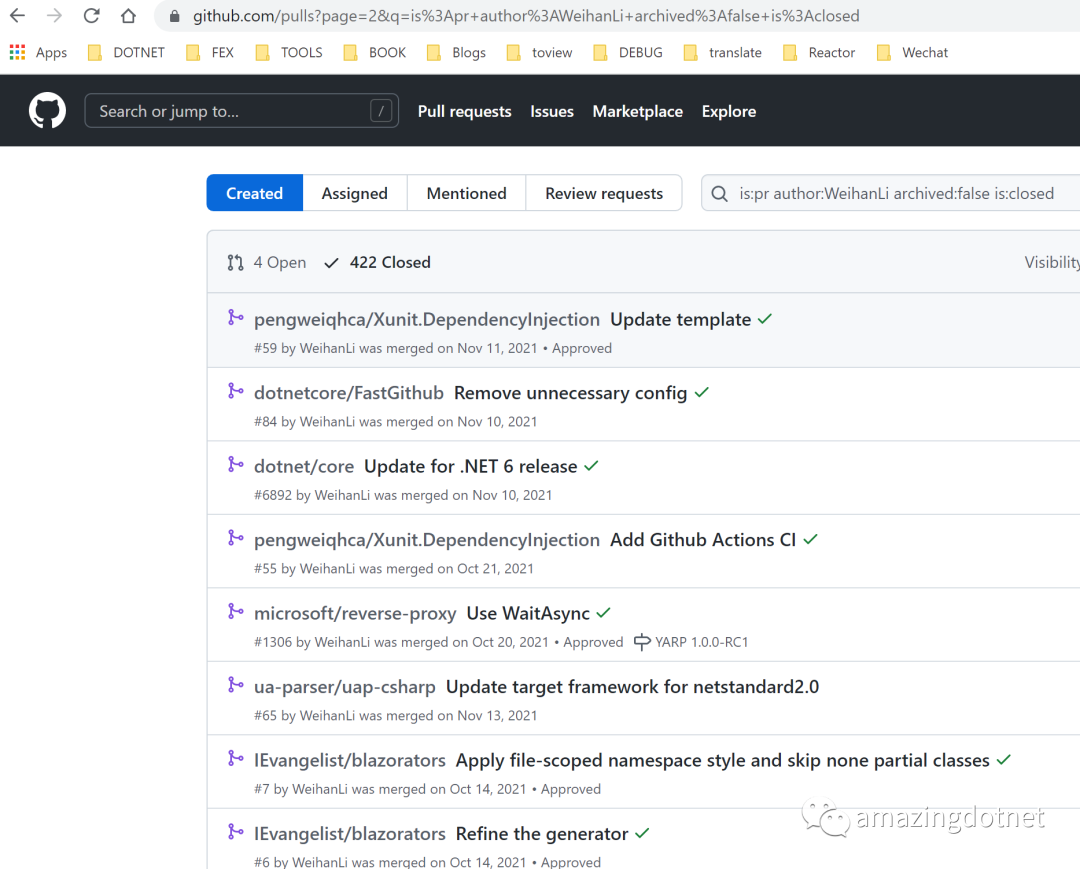Open Refine the generator pull request
1080x869 pixels.
pos(542,834)
